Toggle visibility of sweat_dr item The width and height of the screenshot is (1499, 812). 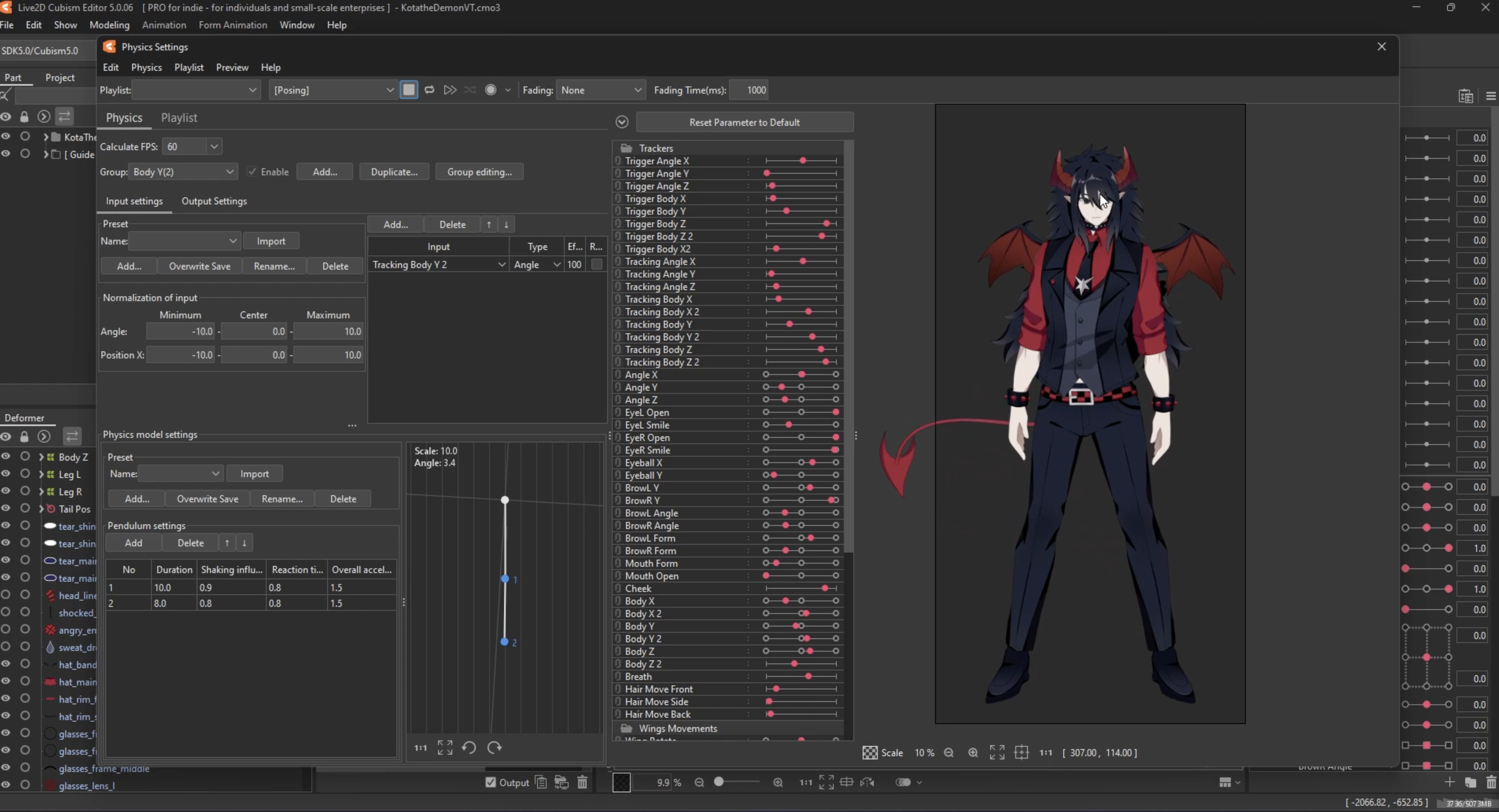6,647
